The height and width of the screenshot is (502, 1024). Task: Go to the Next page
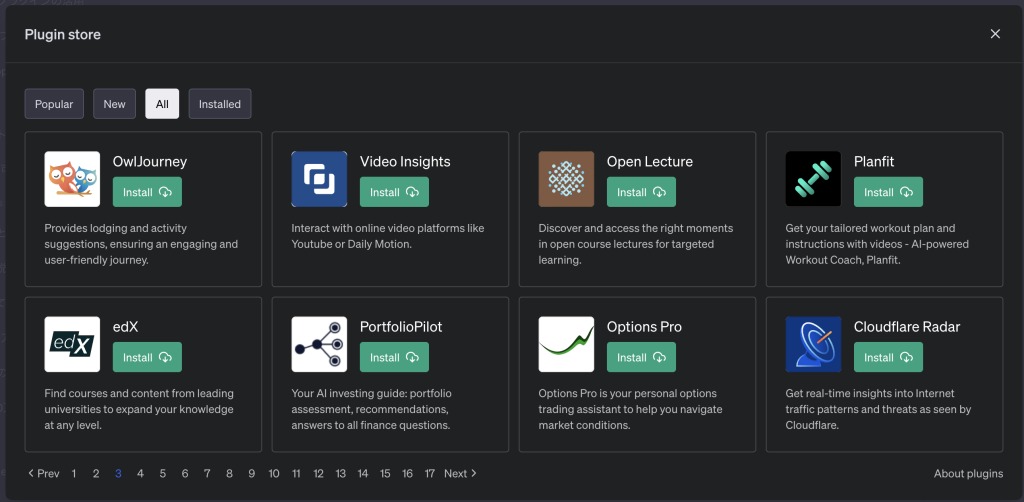tap(460, 473)
